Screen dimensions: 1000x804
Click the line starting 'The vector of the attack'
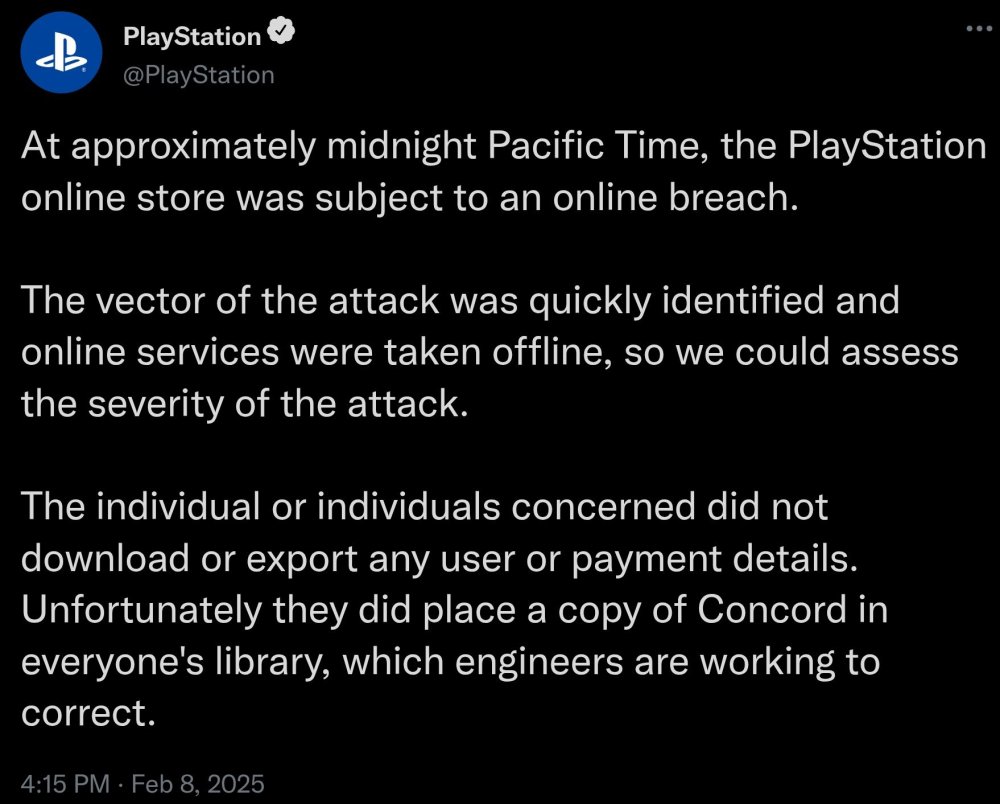(x=460, y=300)
